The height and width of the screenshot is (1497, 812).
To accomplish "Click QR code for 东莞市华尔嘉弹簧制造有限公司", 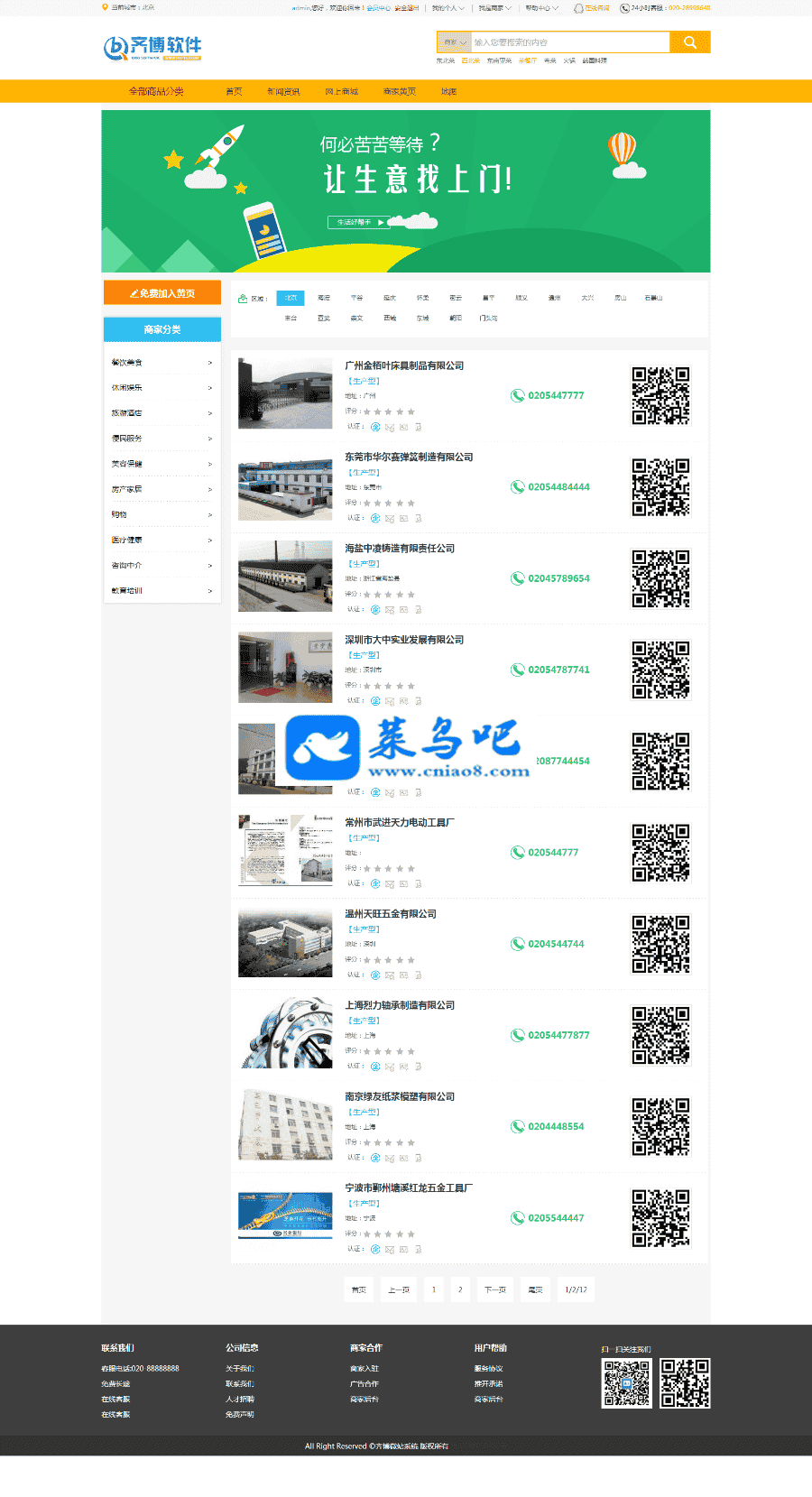I will click(x=661, y=487).
